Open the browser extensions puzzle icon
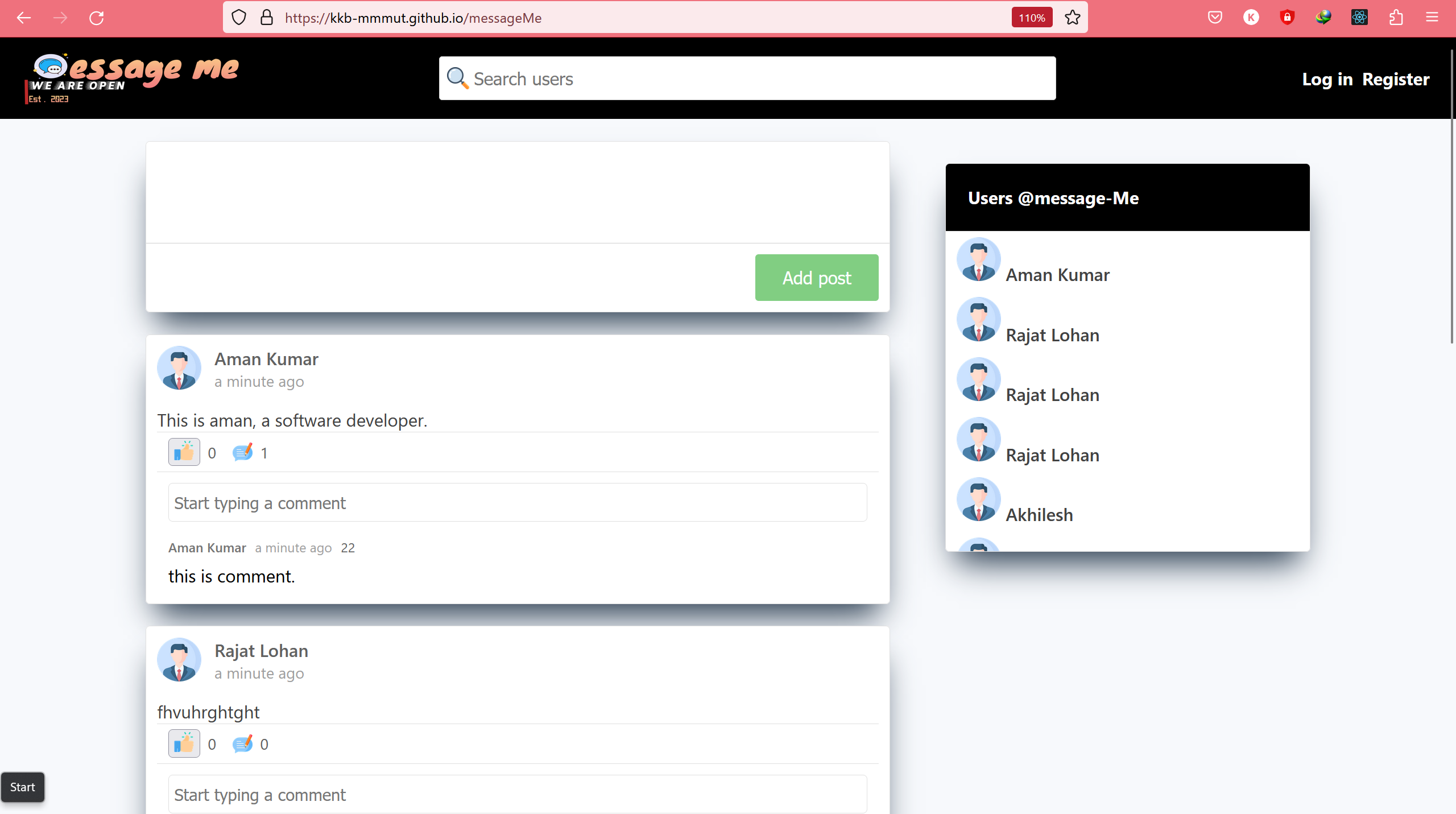 (1396, 18)
